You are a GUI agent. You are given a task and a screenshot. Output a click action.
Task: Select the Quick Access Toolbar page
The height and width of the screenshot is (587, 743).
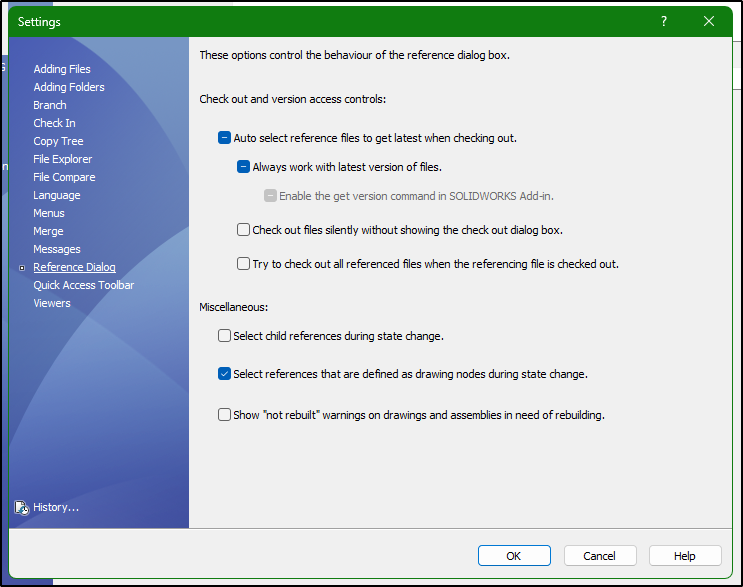[x=83, y=285]
